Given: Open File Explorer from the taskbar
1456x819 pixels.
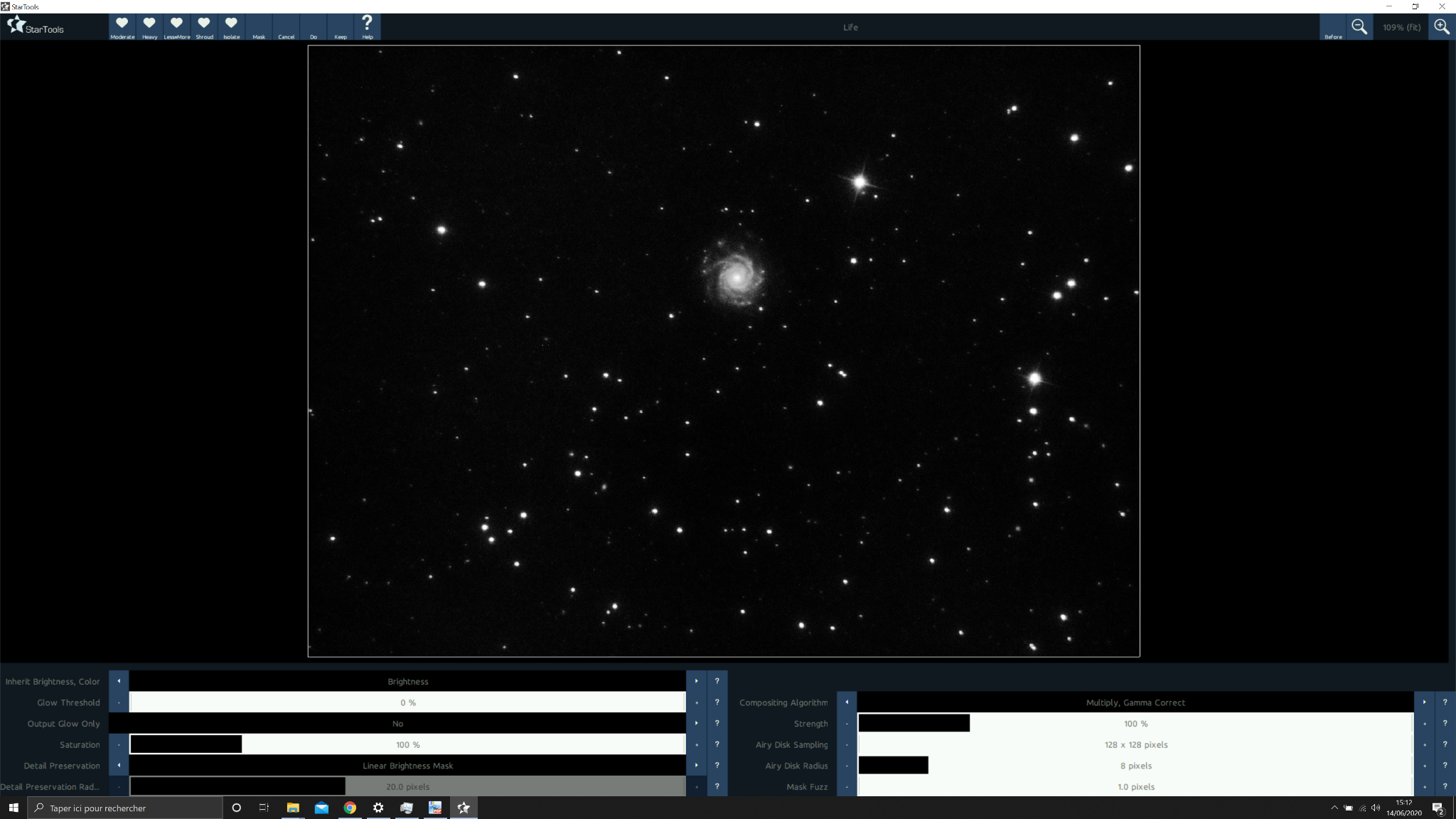Looking at the screenshot, I should click(293, 808).
